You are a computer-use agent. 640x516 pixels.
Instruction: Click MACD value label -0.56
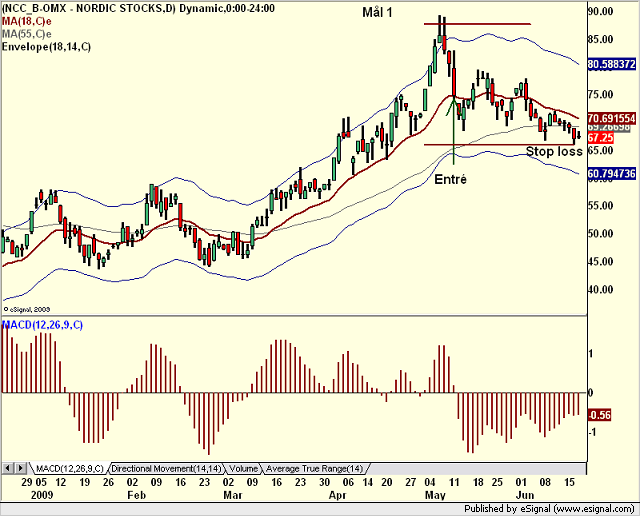(600, 416)
